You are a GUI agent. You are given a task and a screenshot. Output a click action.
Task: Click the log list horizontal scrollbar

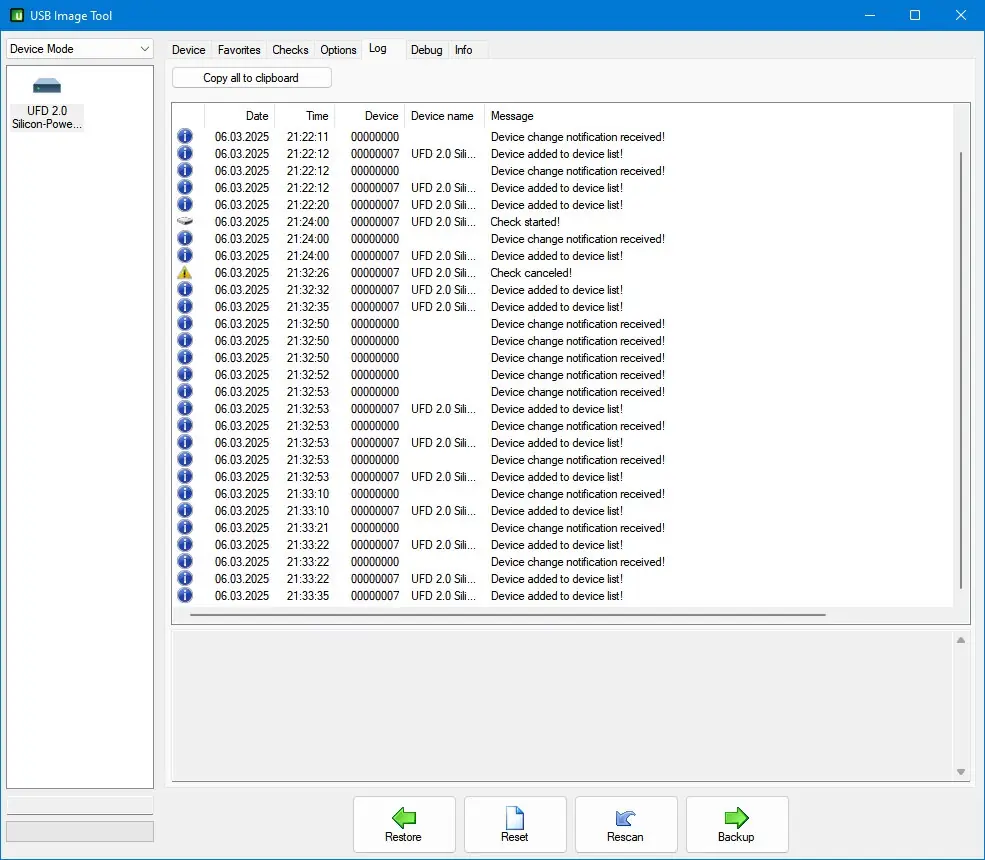point(508,614)
